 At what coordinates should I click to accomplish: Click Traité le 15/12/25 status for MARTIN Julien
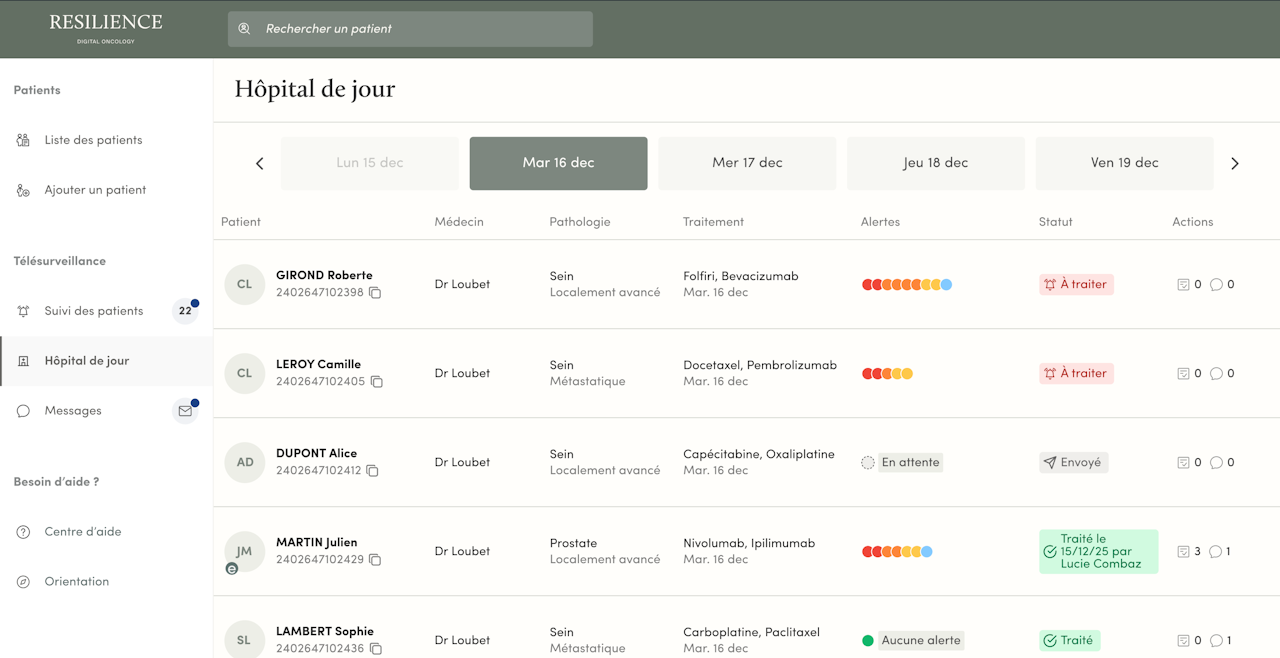tap(1098, 551)
